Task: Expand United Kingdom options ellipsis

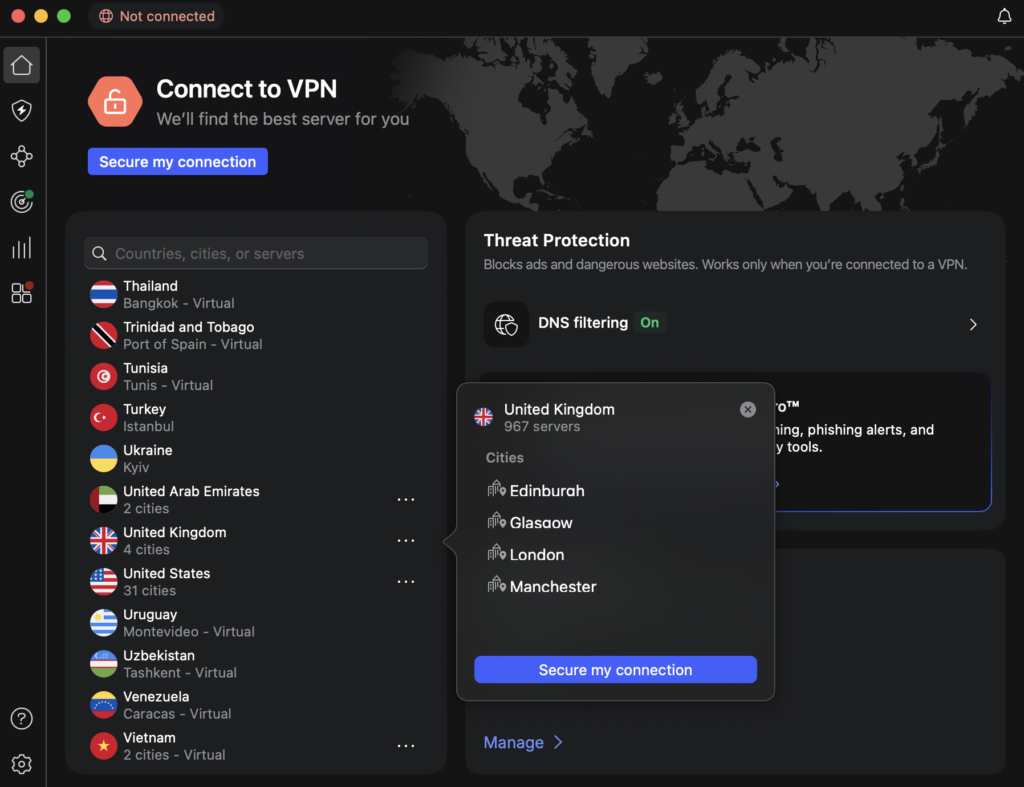Action: 406,541
